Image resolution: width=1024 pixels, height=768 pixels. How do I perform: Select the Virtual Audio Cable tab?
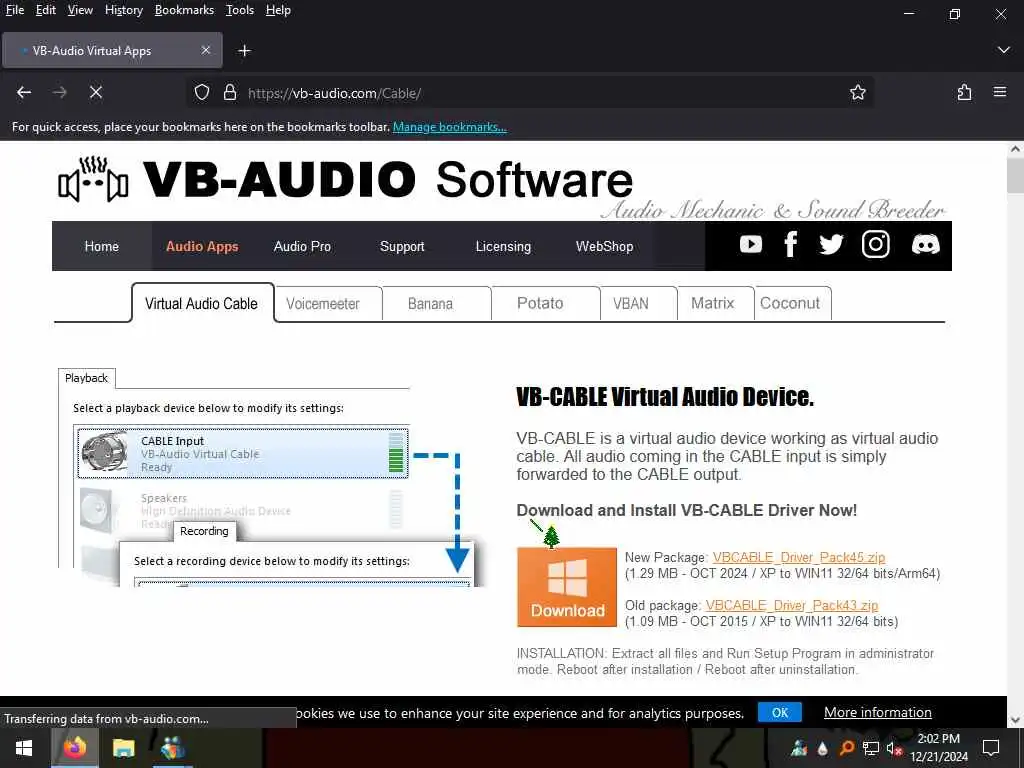202,303
